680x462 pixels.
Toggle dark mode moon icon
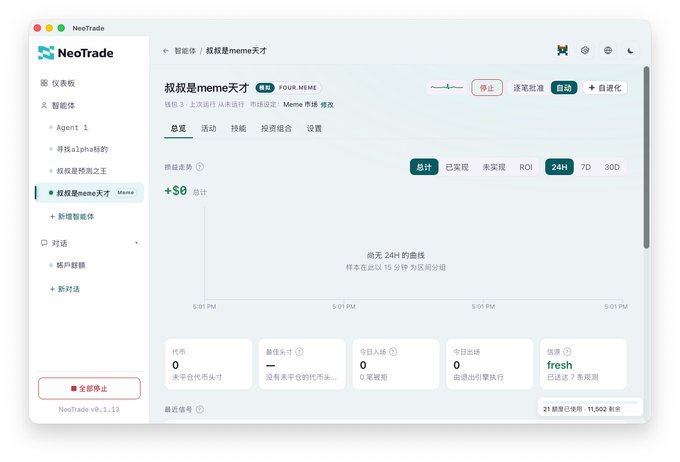(x=631, y=50)
